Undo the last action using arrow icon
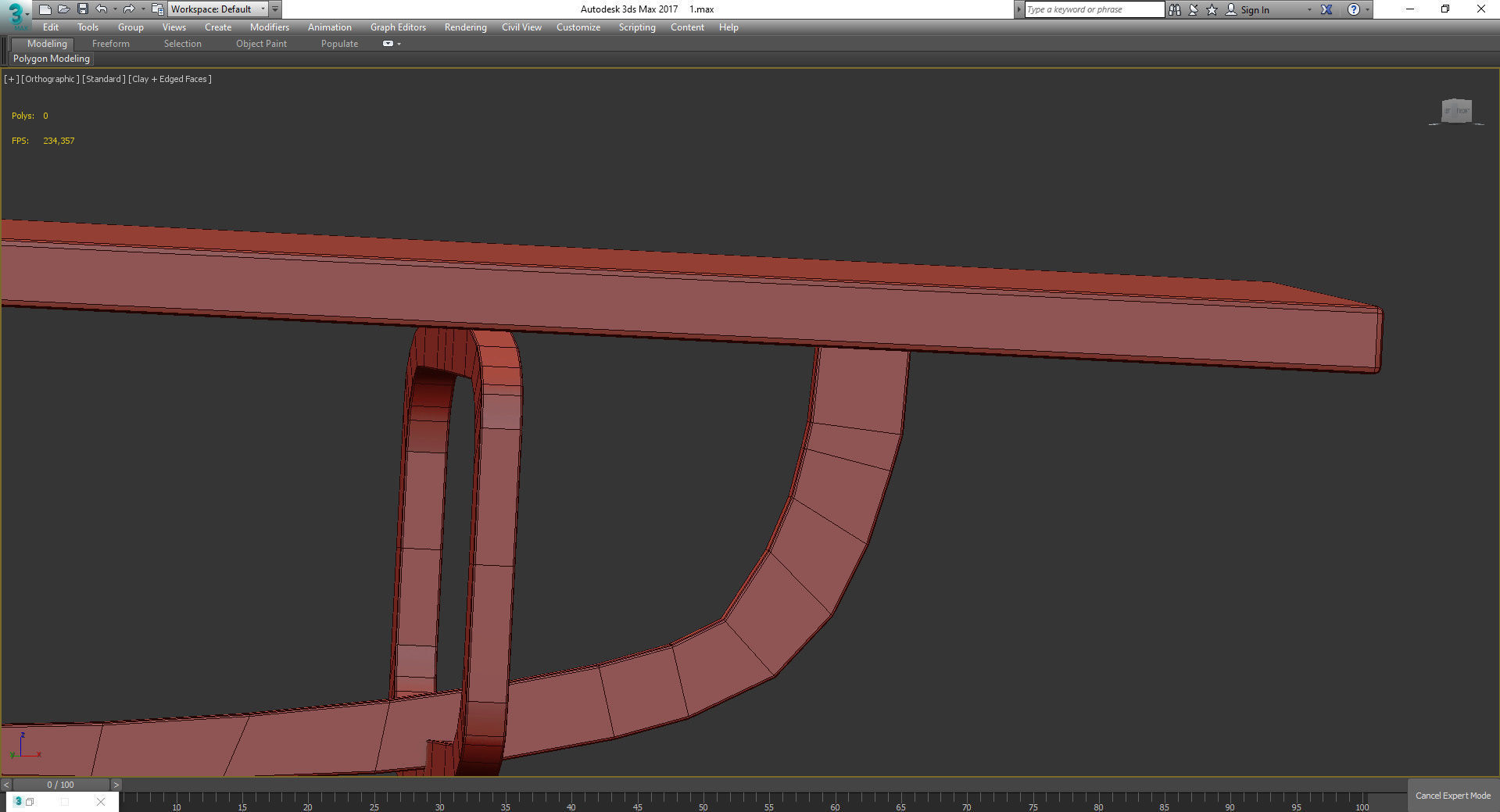The image size is (1500, 812). tap(102, 9)
